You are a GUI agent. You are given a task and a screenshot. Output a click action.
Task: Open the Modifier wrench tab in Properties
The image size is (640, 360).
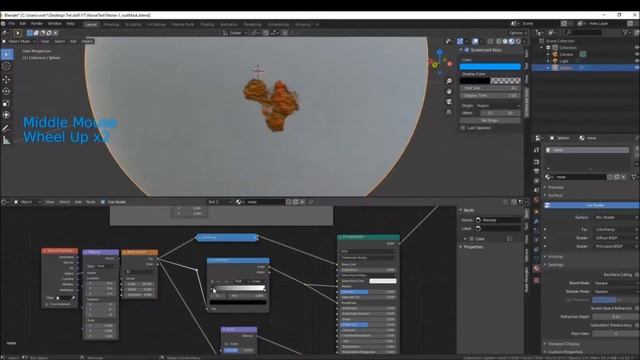point(537,221)
